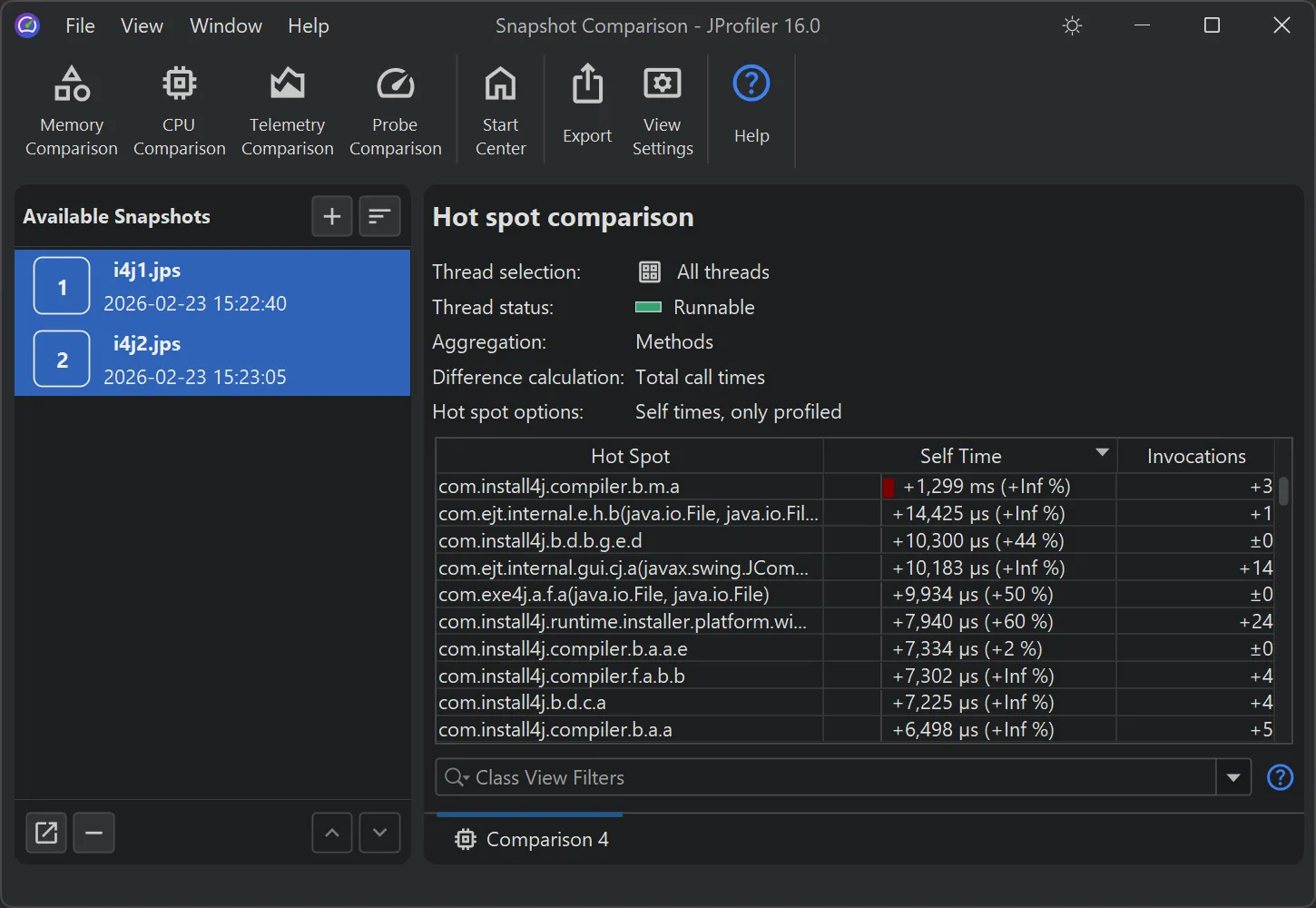Open the Window menu
The width and height of the screenshot is (1316, 908).
tap(225, 25)
